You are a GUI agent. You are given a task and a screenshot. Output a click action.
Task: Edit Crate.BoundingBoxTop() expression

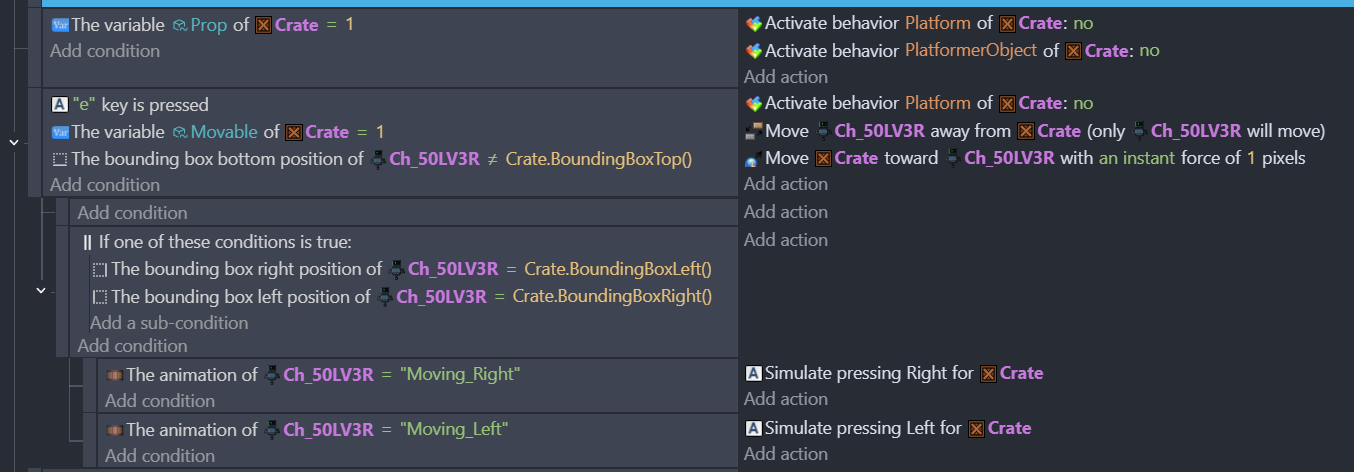(x=599, y=158)
